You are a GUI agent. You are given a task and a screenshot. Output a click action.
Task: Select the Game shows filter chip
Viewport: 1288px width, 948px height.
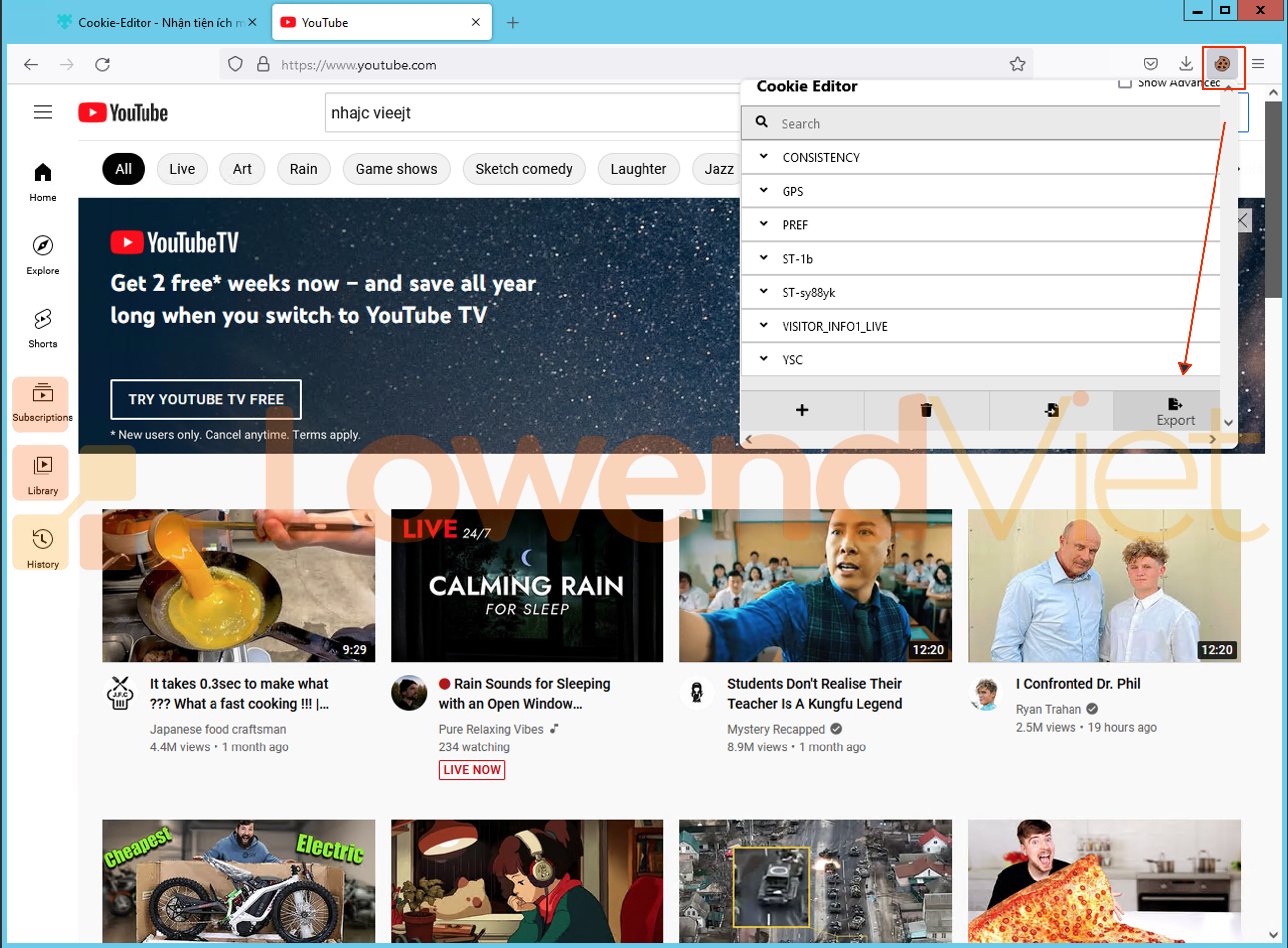[396, 169]
